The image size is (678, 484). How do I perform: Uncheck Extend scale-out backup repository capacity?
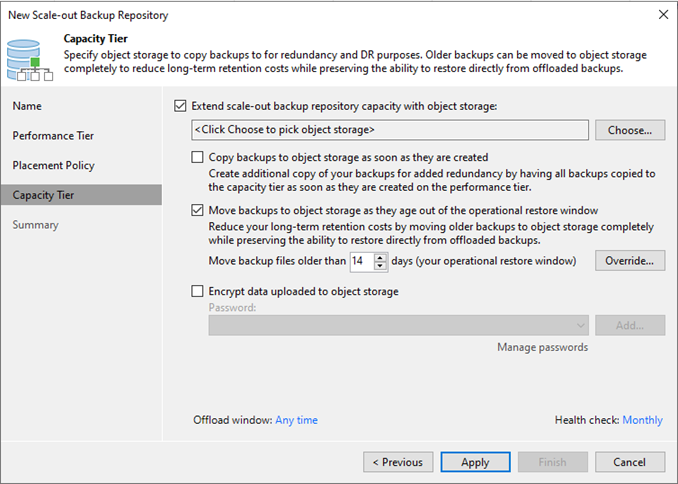180,106
